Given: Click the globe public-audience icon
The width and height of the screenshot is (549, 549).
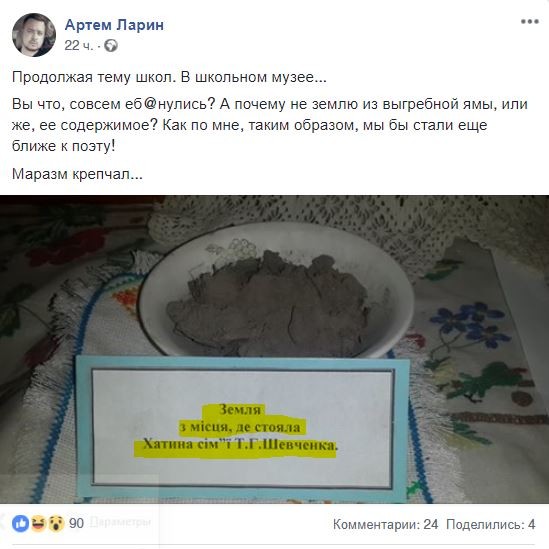Looking at the screenshot, I should [x=111, y=46].
